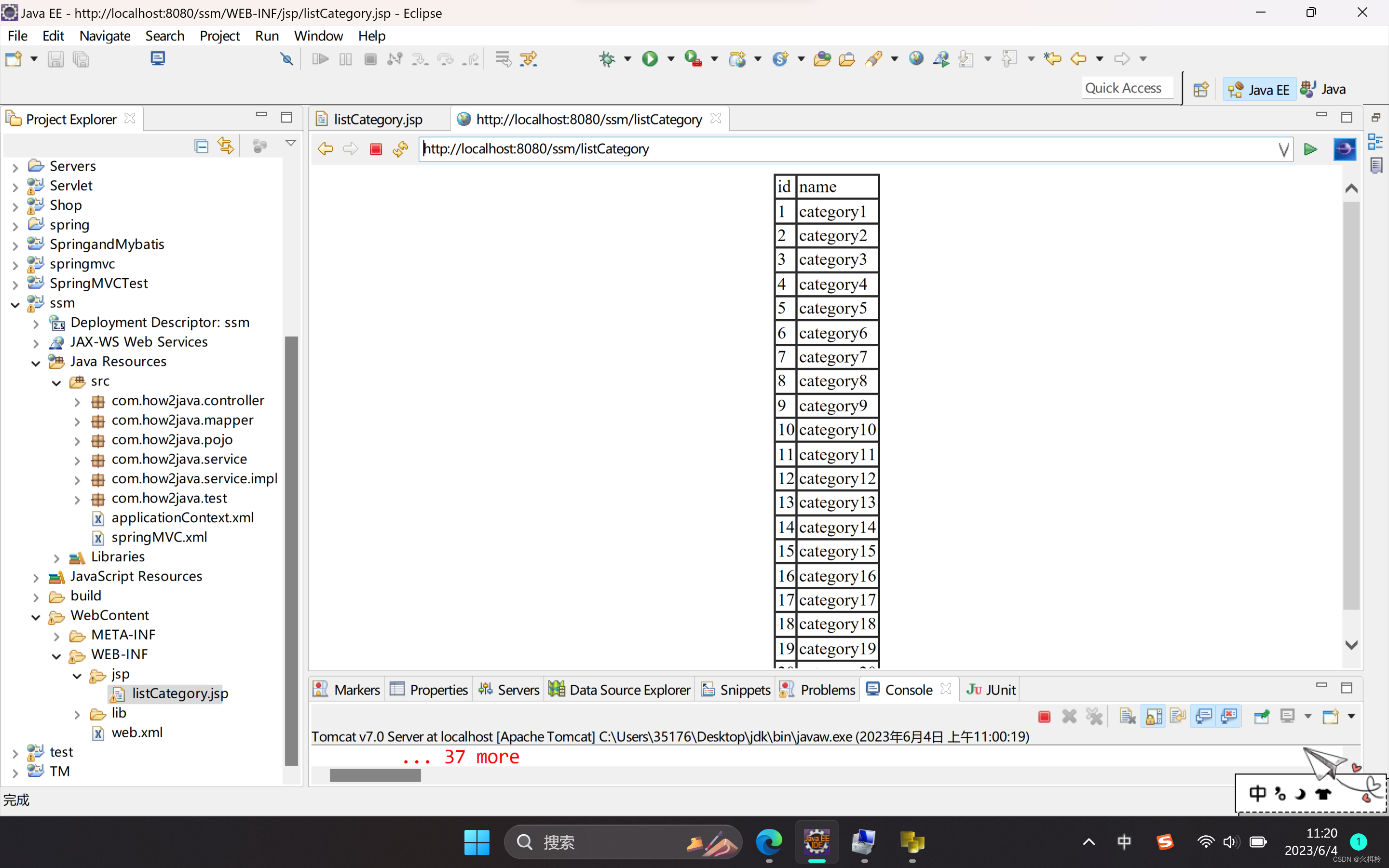Open the Window menu
The height and width of the screenshot is (868, 1389).
tap(318, 36)
